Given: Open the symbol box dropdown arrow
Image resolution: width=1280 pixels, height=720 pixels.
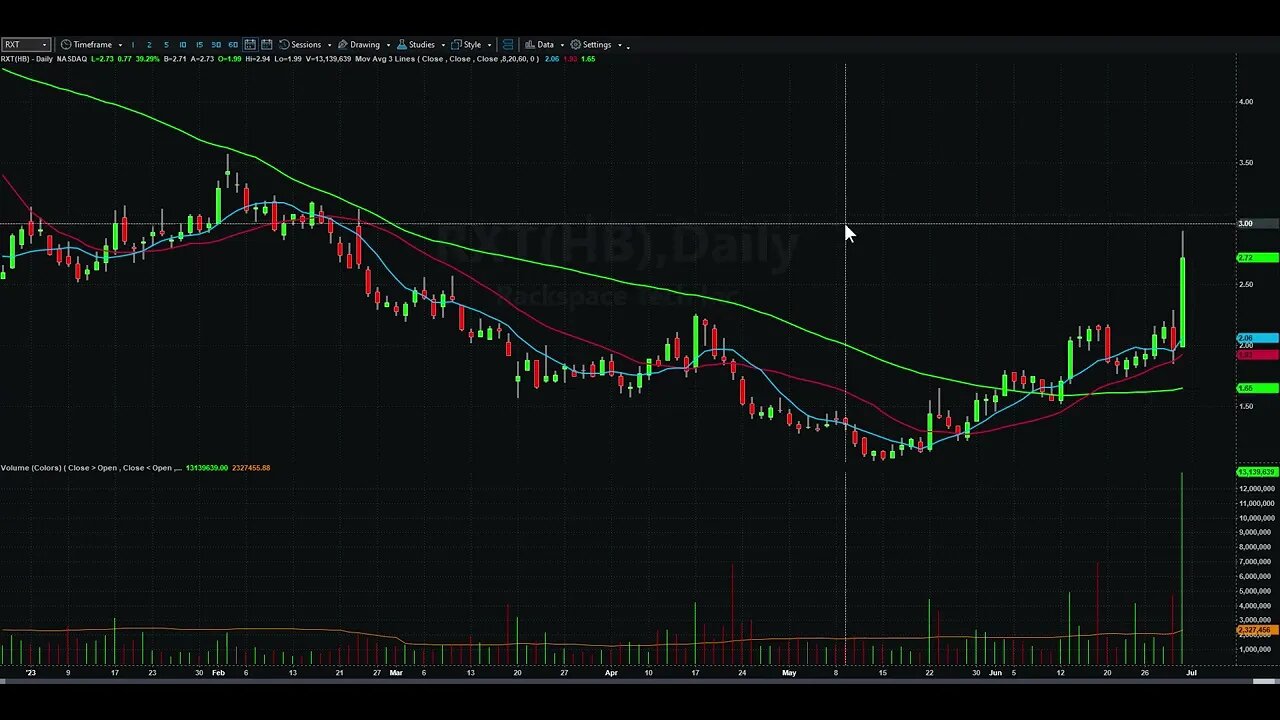Looking at the screenshot, I should [x=44, y=45].
